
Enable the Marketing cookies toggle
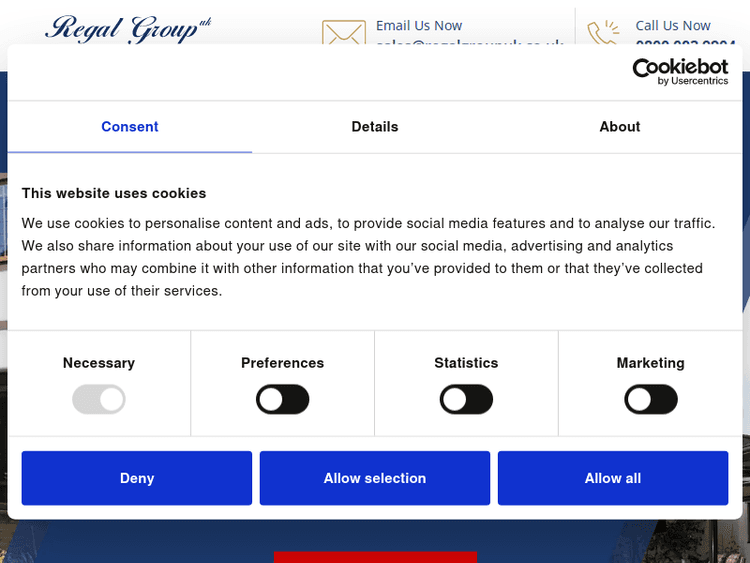click(x=651, y=401)
